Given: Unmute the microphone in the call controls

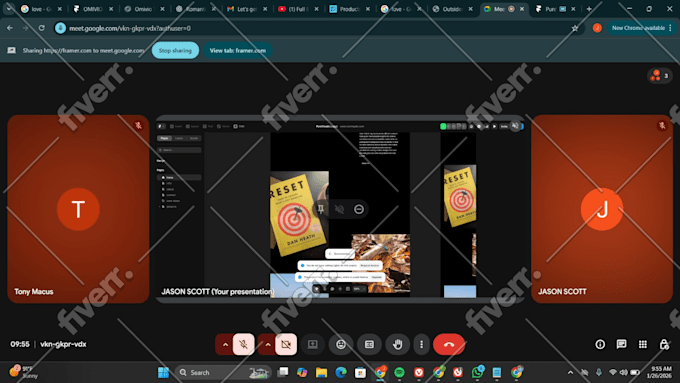Looking at the screenshot, I should [x=244, y=344].
